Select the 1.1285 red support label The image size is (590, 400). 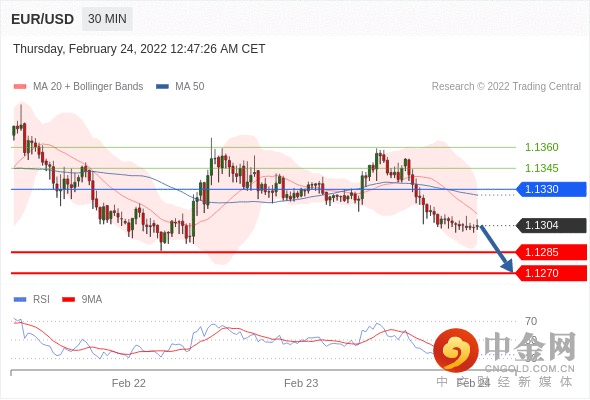pos(551,252)
